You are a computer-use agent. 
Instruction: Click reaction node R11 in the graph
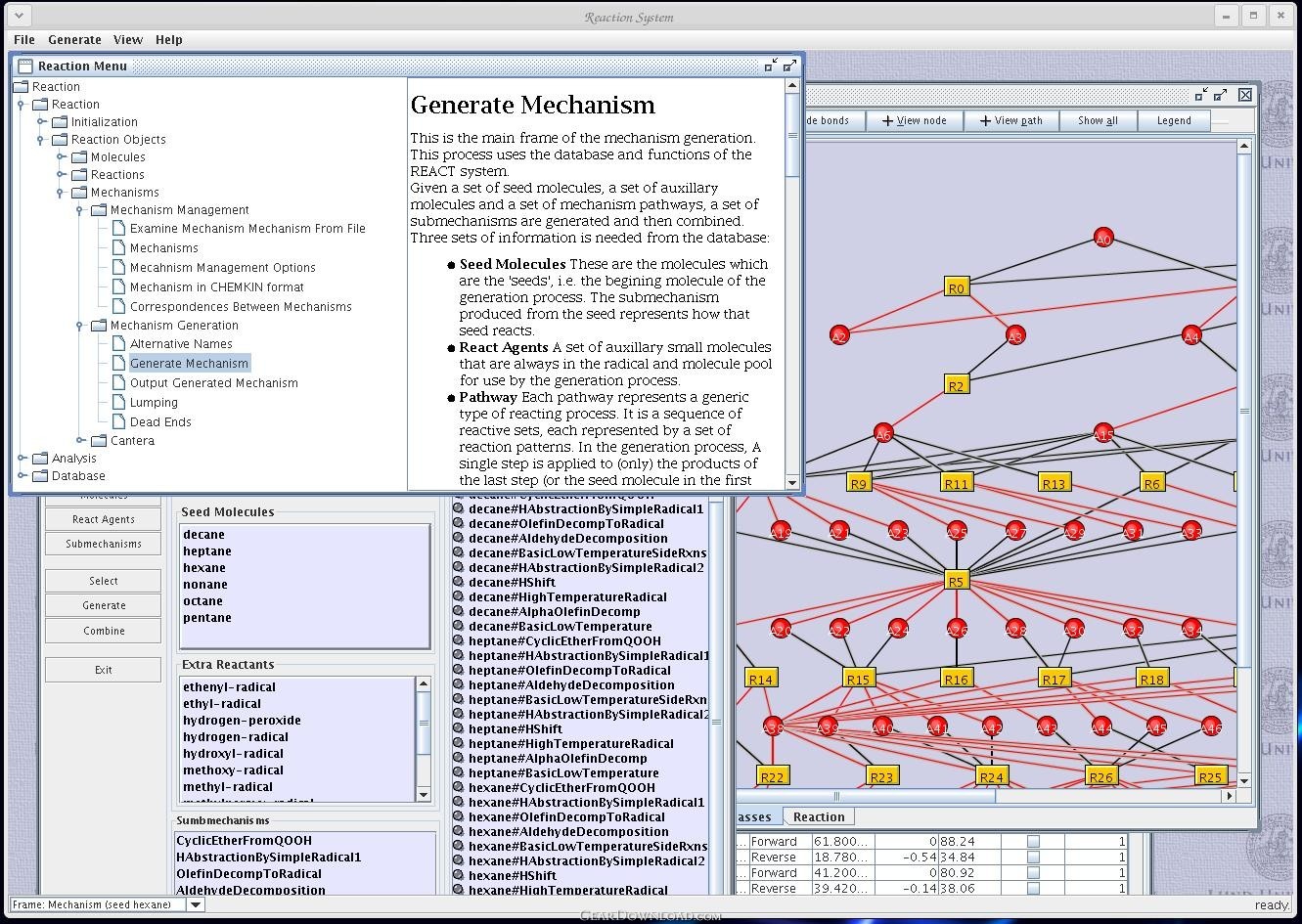[x=956, y=483]
